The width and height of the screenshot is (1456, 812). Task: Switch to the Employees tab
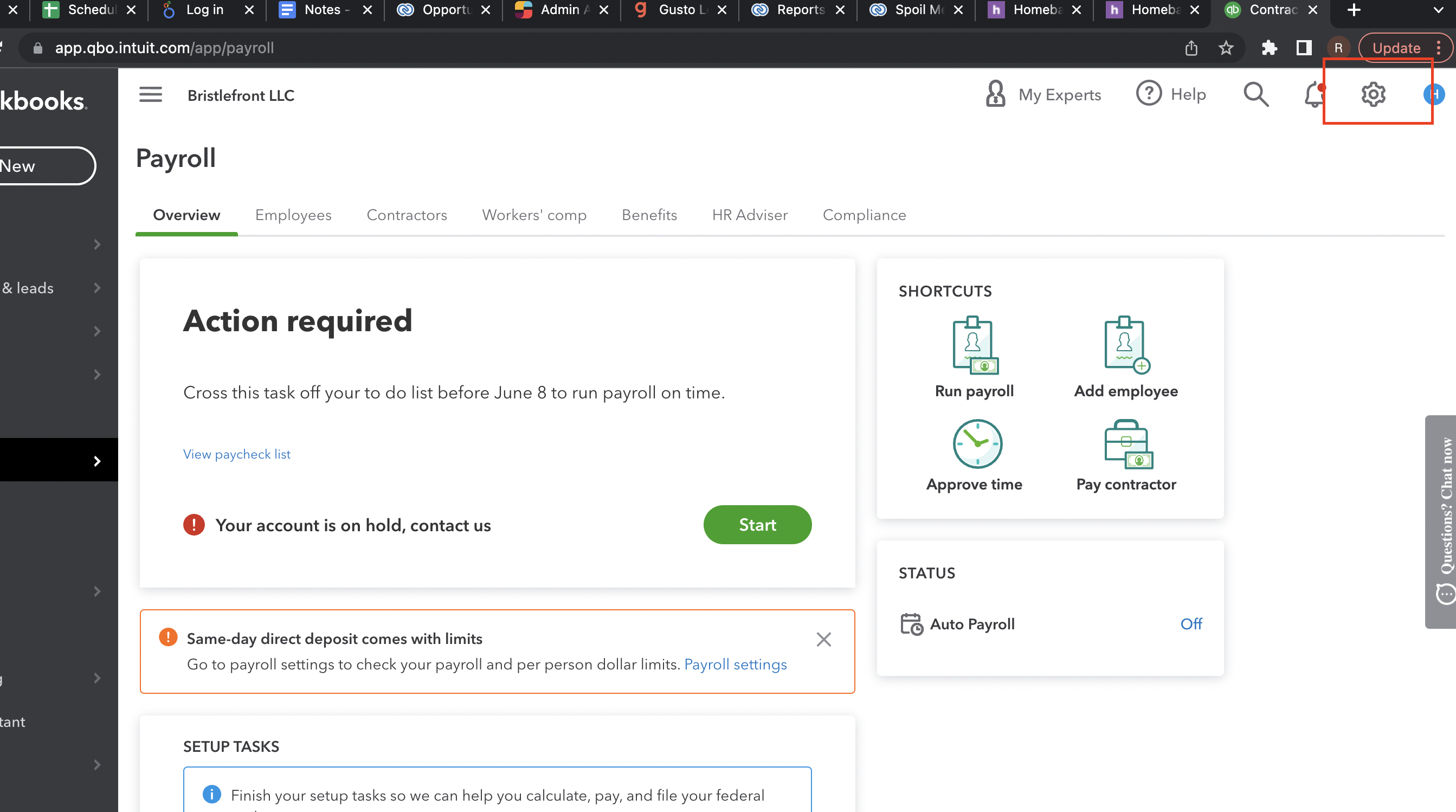tap(293, 215)
